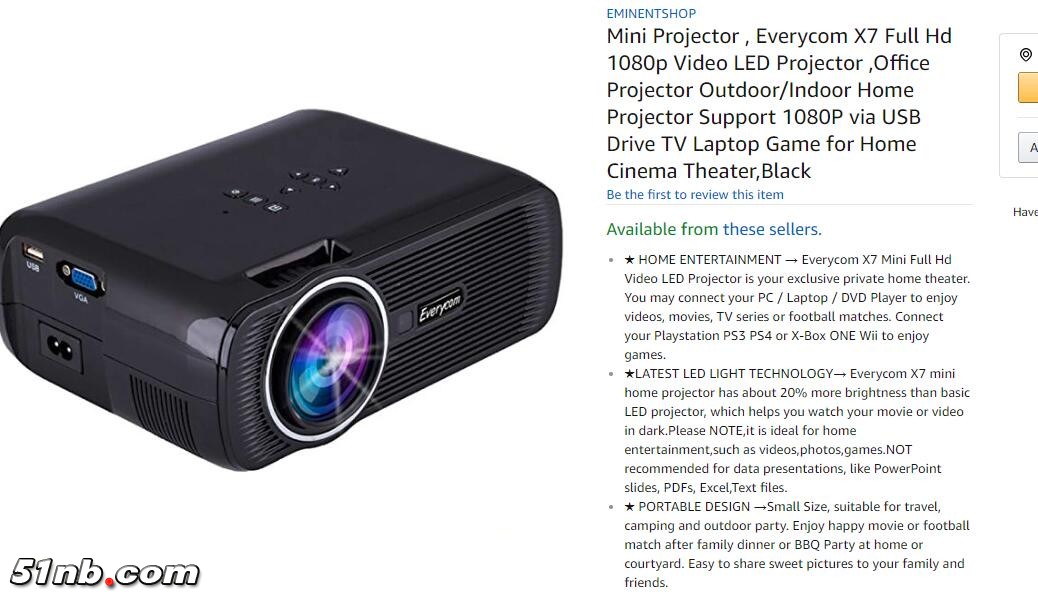Click the projector lens in the photo
This screenshot has height=596, width=1038.
pyautogui.click(x=328, y=360)
